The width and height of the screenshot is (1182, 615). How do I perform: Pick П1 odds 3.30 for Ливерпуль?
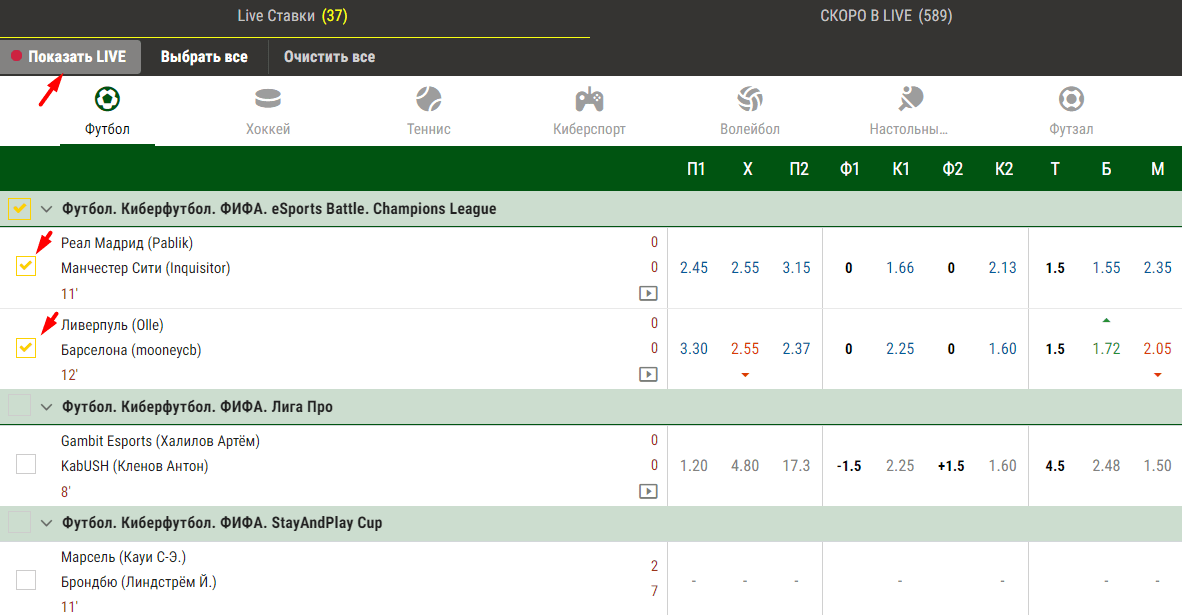(x=694, y=349)
